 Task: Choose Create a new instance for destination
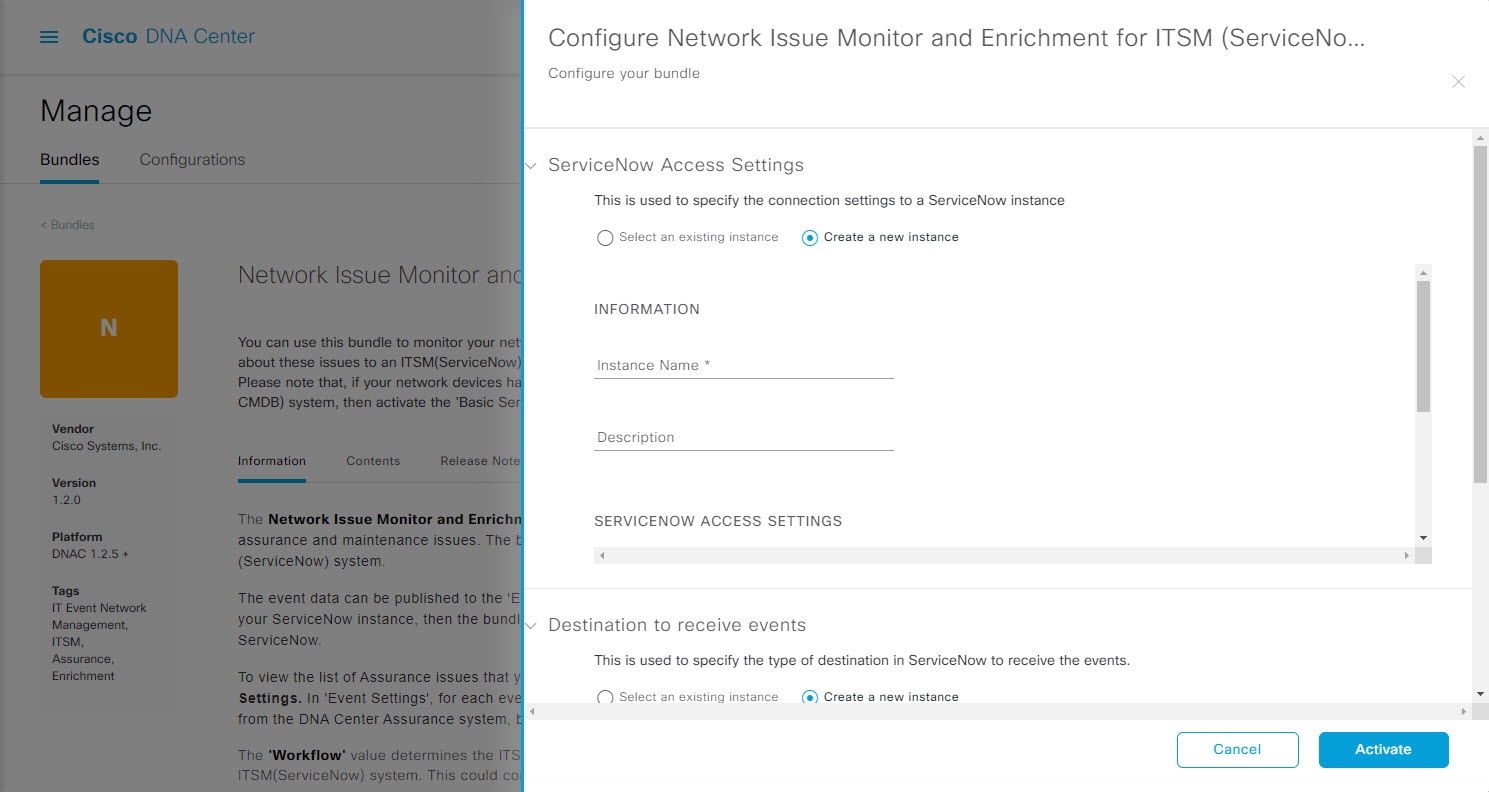click(x=810, y=697)
